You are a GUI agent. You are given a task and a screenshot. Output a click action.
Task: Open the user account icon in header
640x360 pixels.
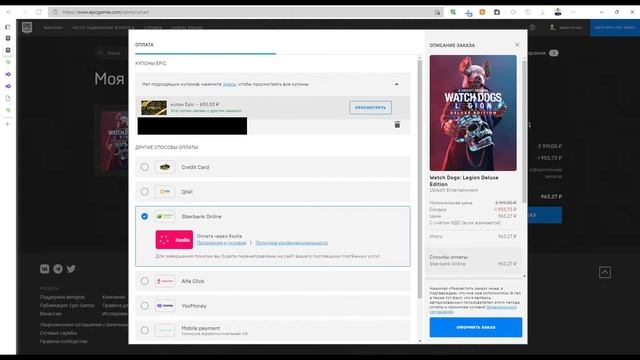coord(553,27)
